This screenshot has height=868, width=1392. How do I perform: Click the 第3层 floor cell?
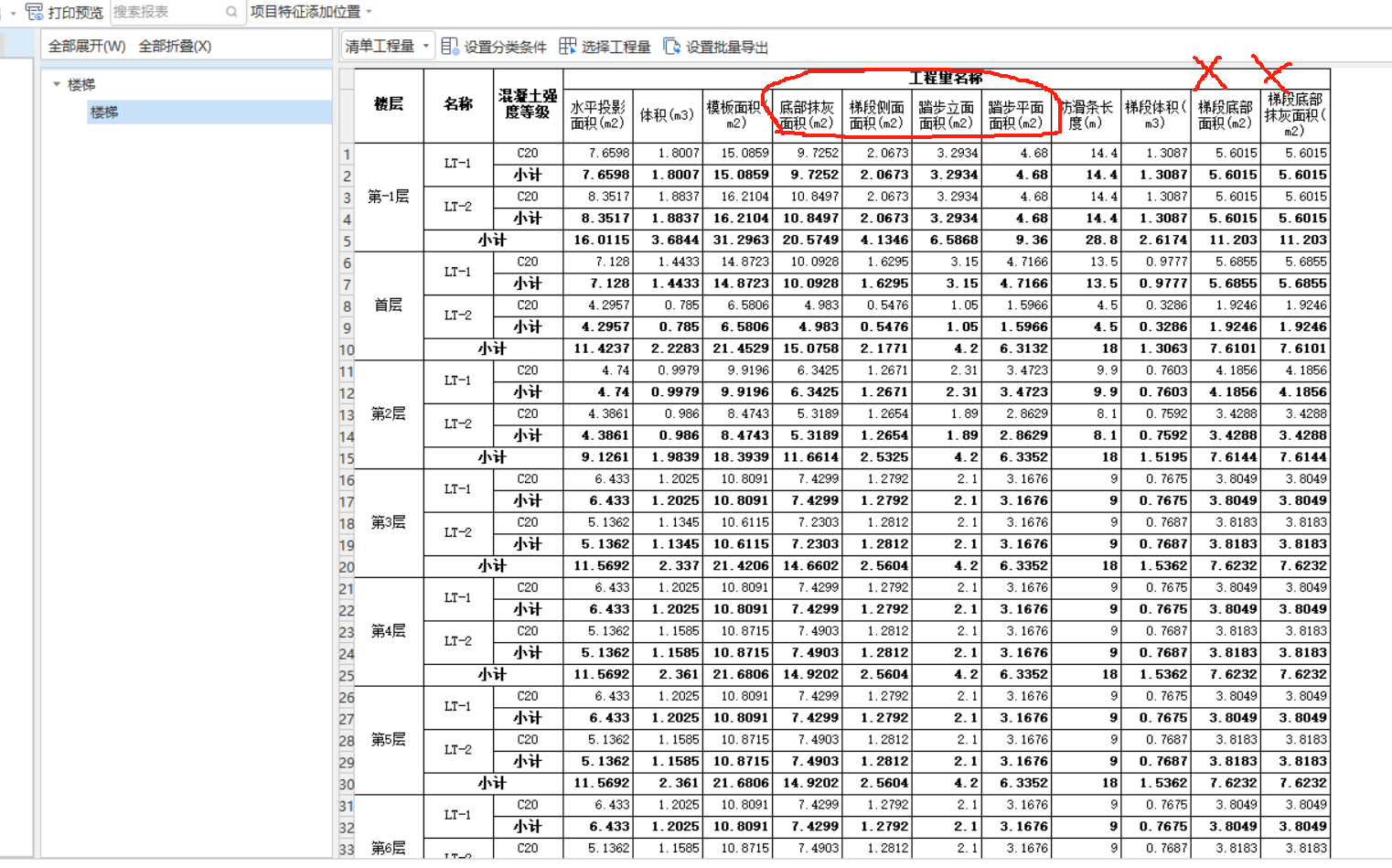[389, 522]
